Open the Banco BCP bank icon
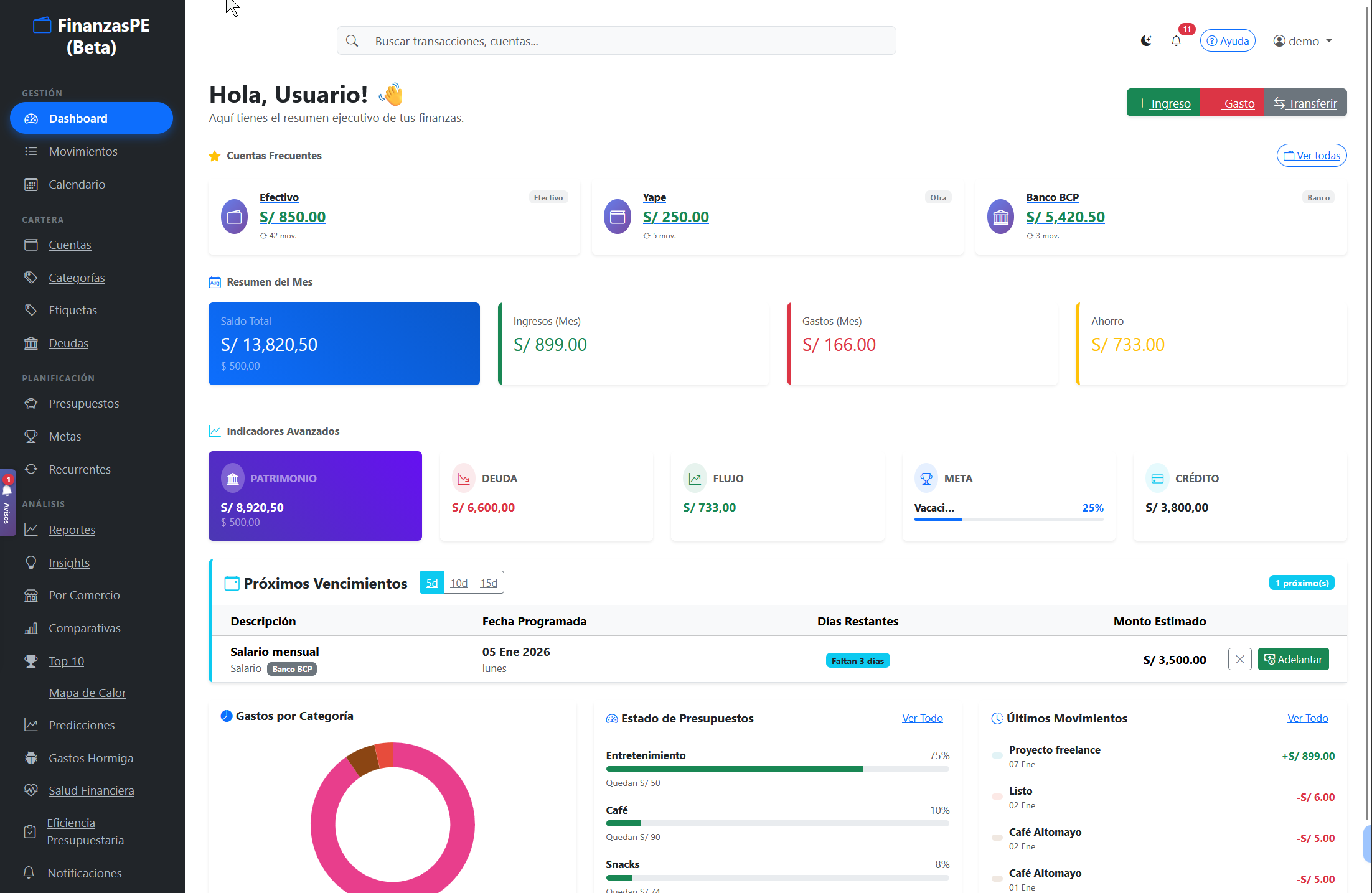 click(1001, 217)
